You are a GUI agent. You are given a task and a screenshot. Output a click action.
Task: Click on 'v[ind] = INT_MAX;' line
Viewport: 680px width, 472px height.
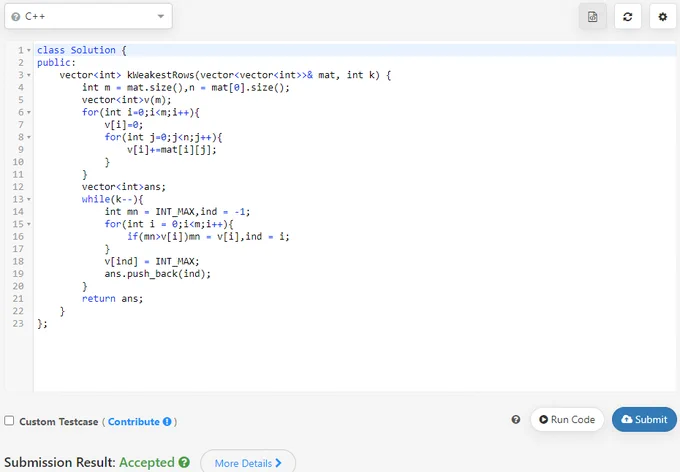[152, 262]
